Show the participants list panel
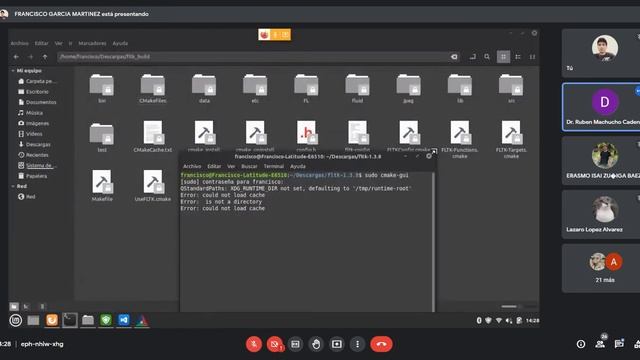 (x=600, y=344)
